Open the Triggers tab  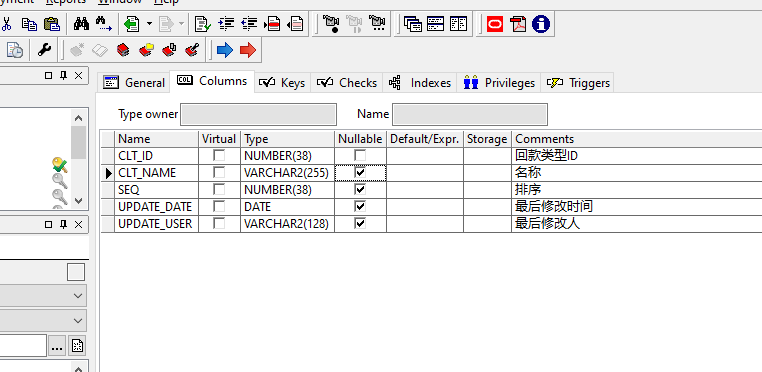tap(578, 83)
